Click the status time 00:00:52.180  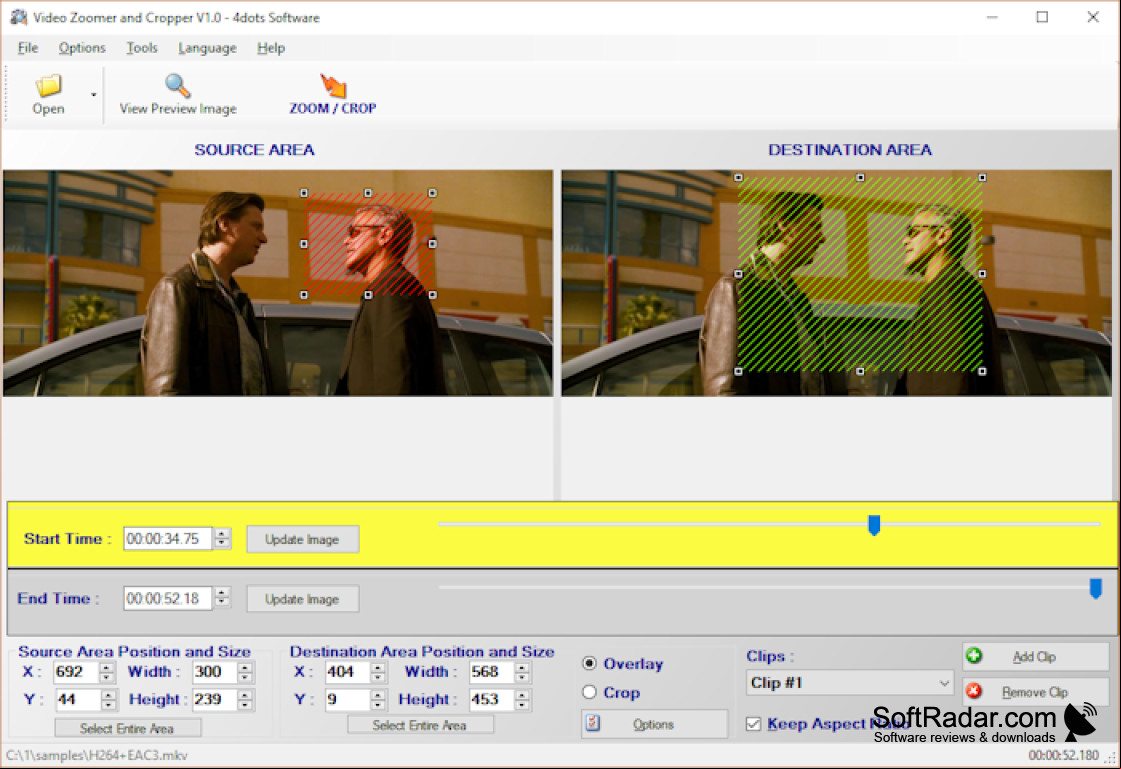tap(1064, 755)
